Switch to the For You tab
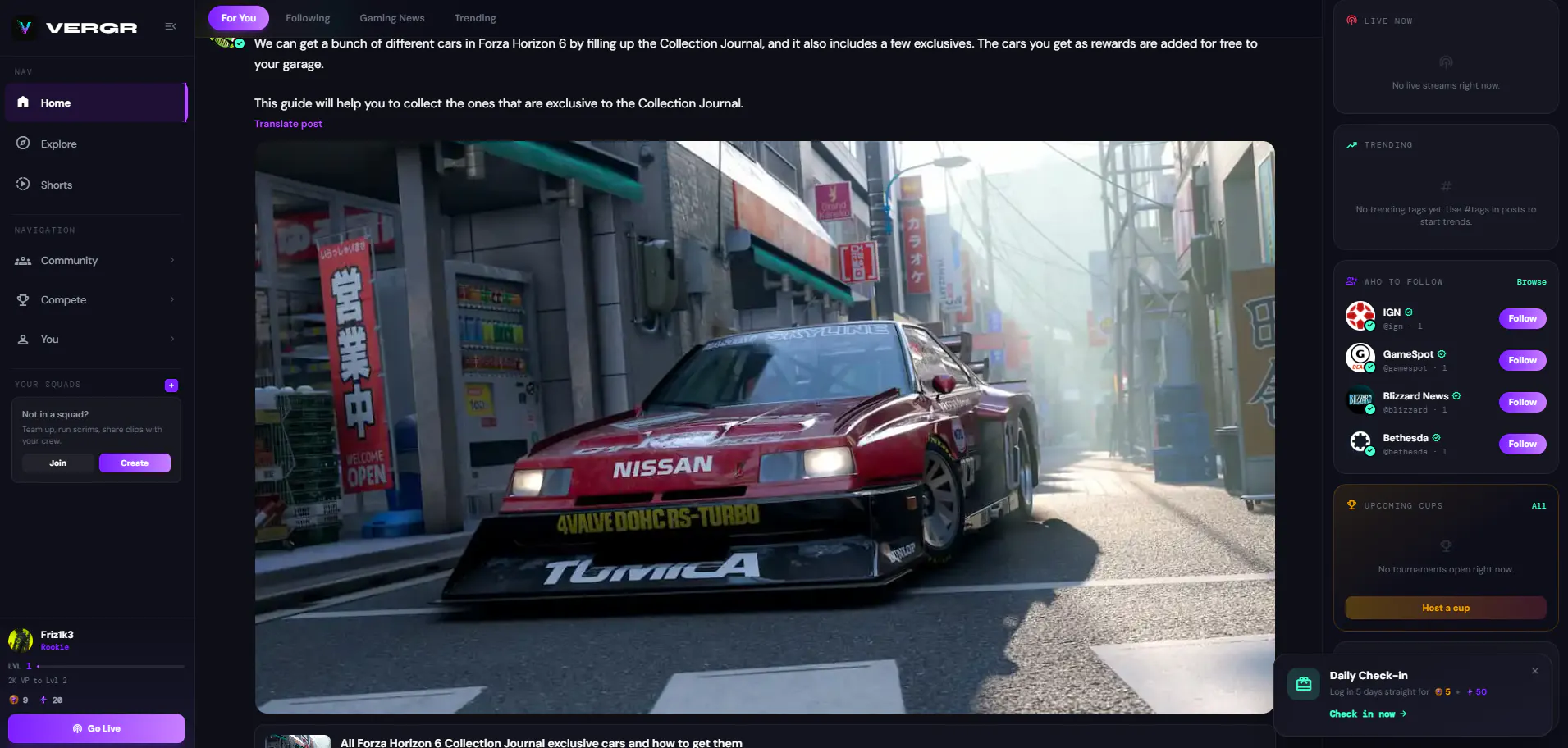 point(239,18)
